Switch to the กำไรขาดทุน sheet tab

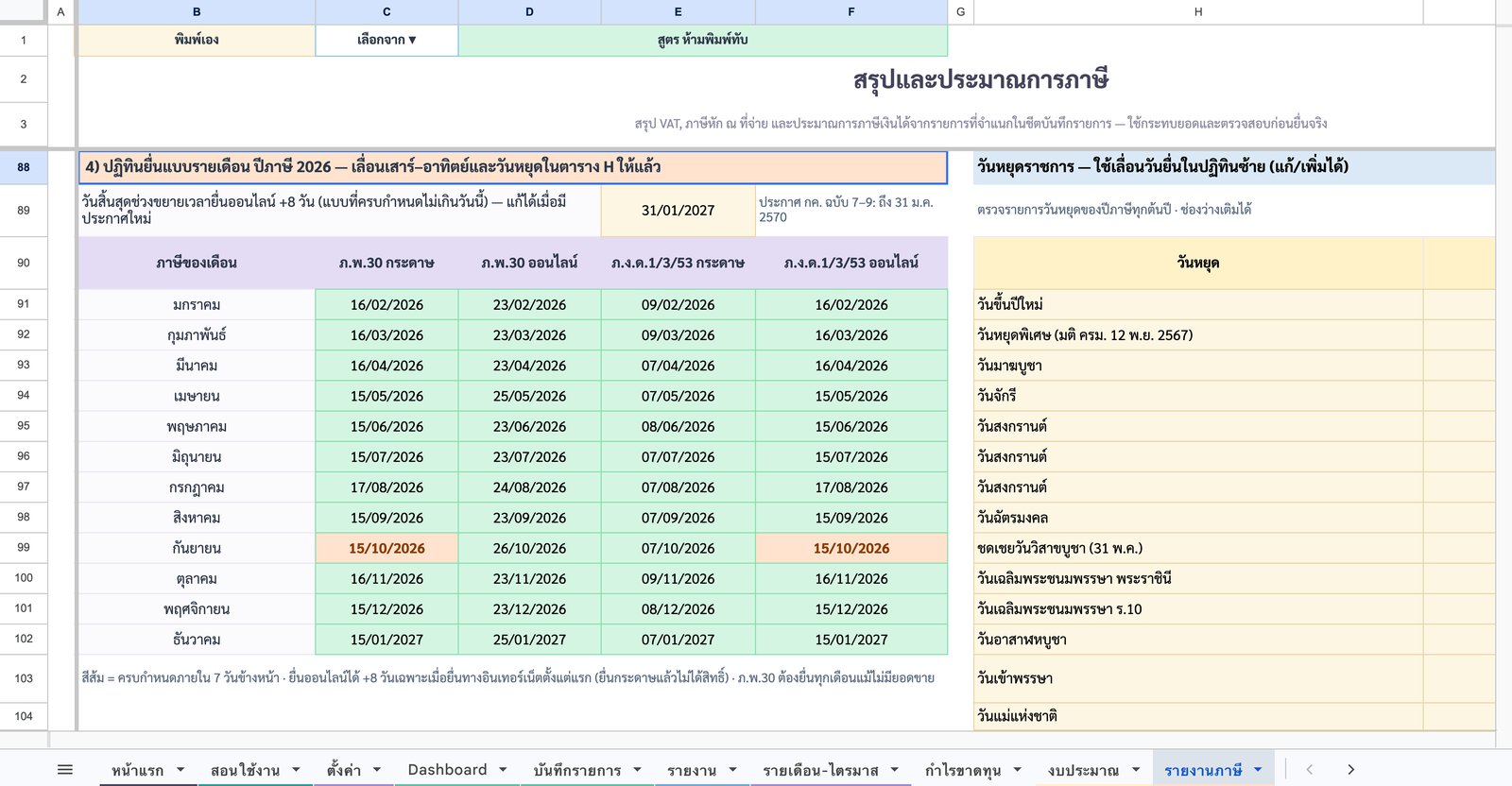point(963,770)
